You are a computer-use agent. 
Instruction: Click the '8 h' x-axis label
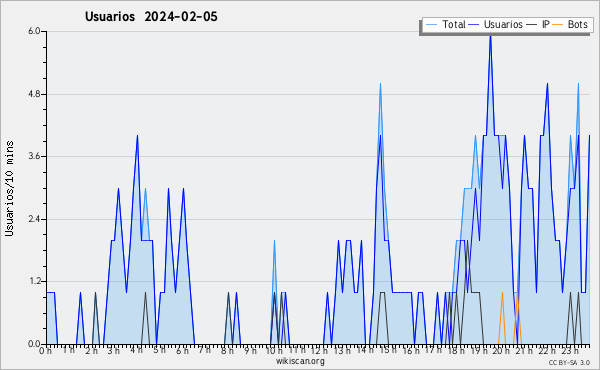pos(227,350)
